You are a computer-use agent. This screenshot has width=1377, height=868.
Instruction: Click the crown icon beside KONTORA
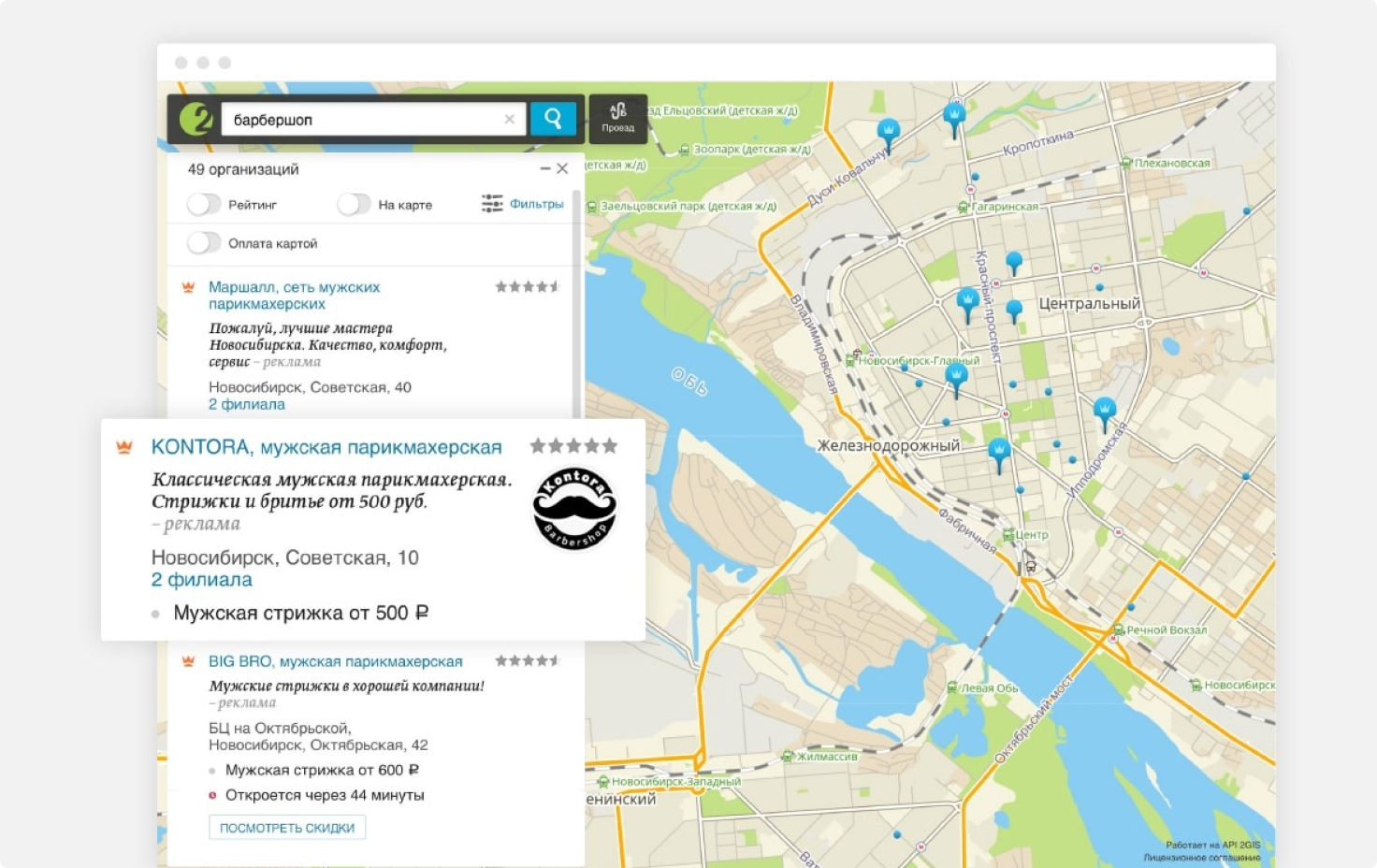click(x=123, y=447)
